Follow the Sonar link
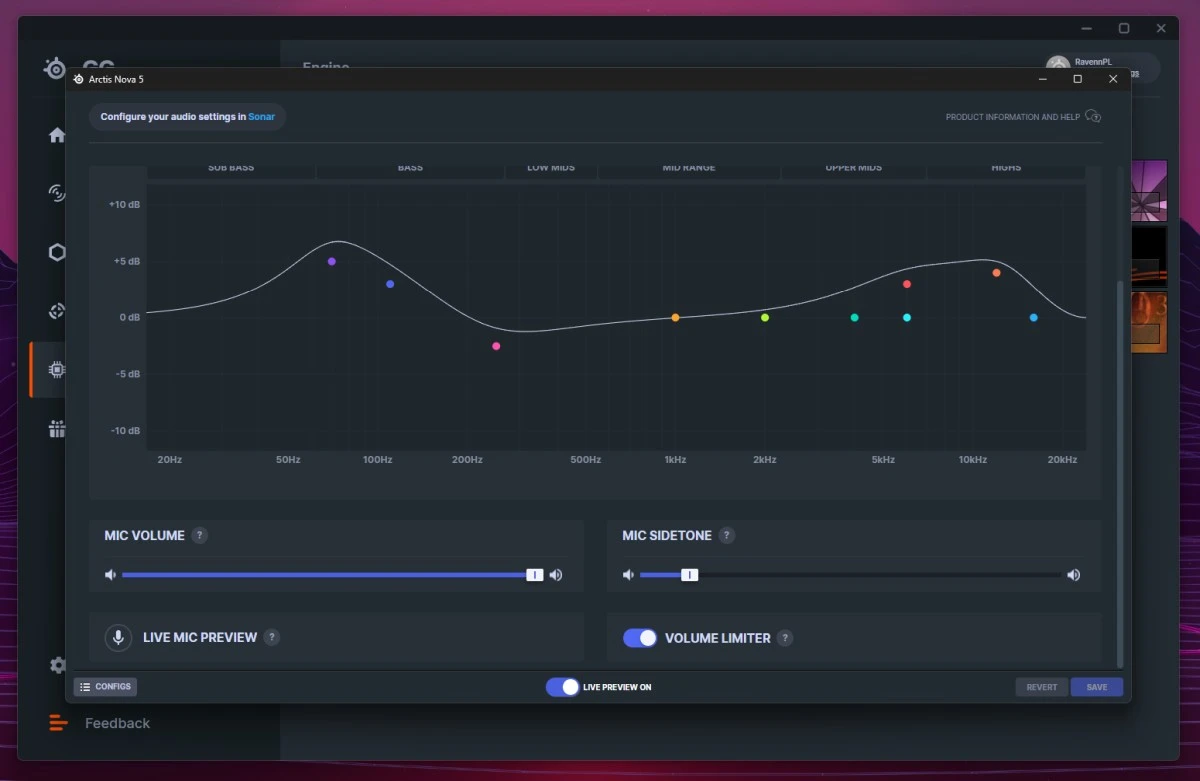 261,117
